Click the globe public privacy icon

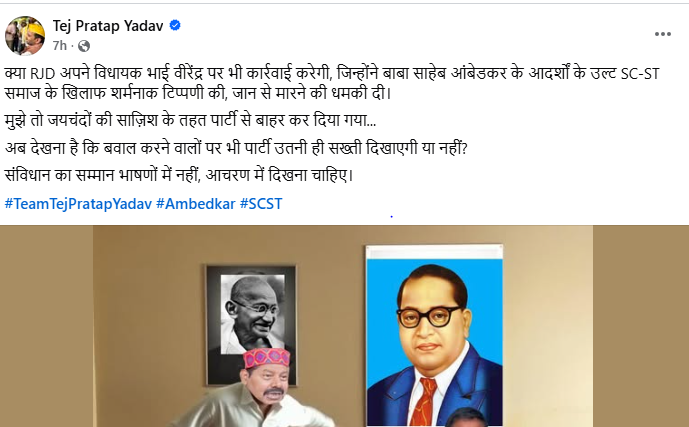(x=84, y=46)
